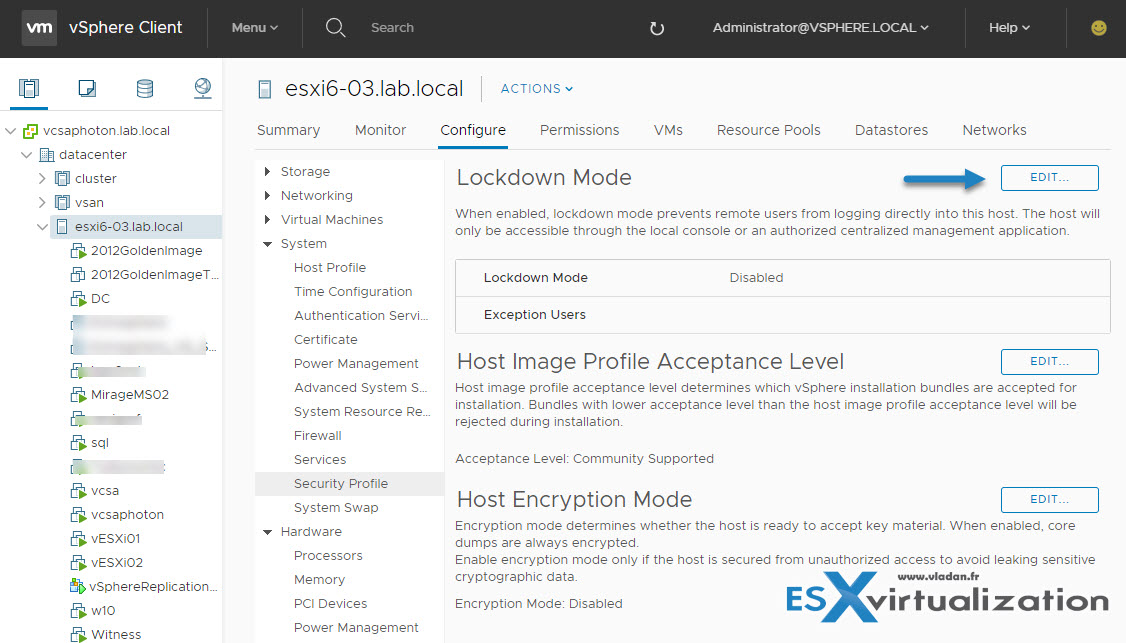Go to the Resource Pools tab
This screenshot has height=643, width=1126.
[x=768, y=130]
